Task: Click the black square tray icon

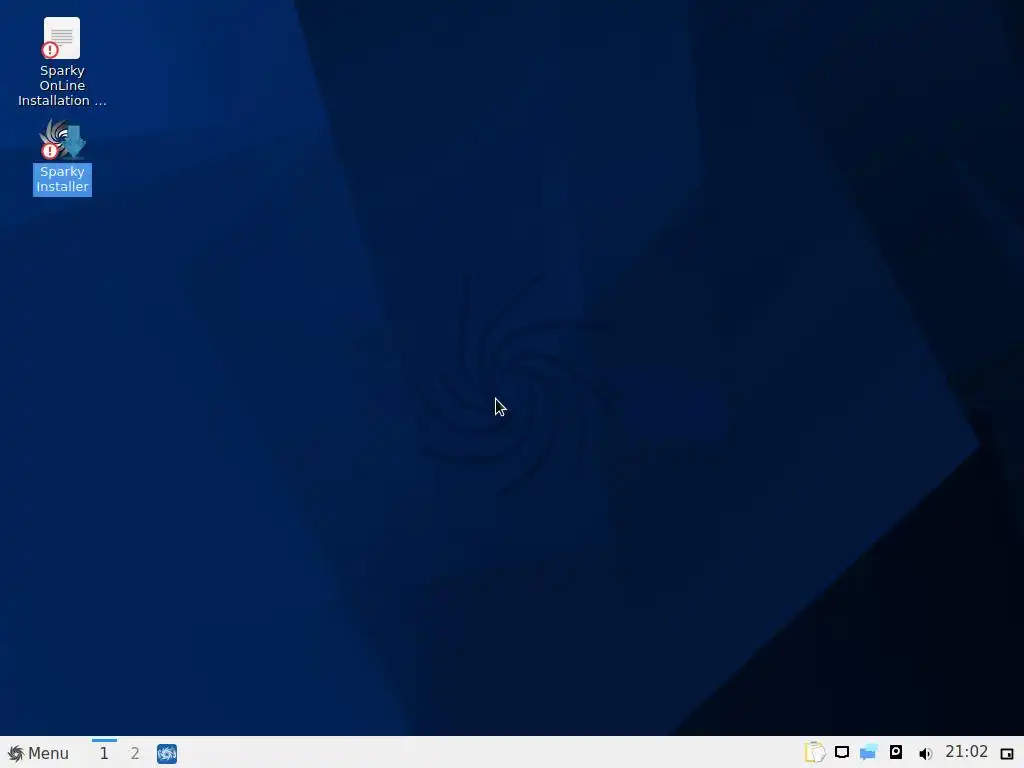Action: (x=896, y=752)
